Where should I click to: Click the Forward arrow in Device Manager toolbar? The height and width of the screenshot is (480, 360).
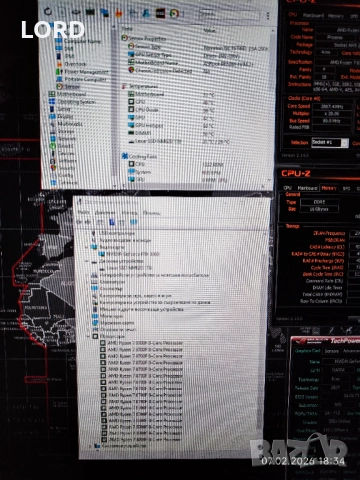click(89, 222)
